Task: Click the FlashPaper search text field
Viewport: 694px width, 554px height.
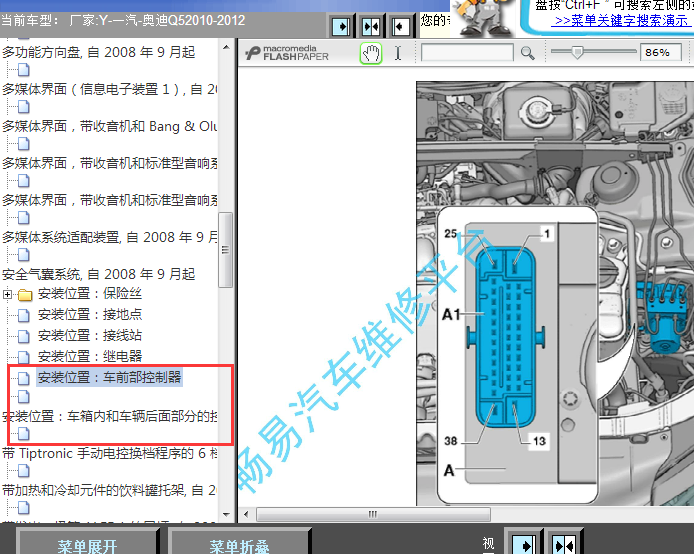Action: coord(467,53)
